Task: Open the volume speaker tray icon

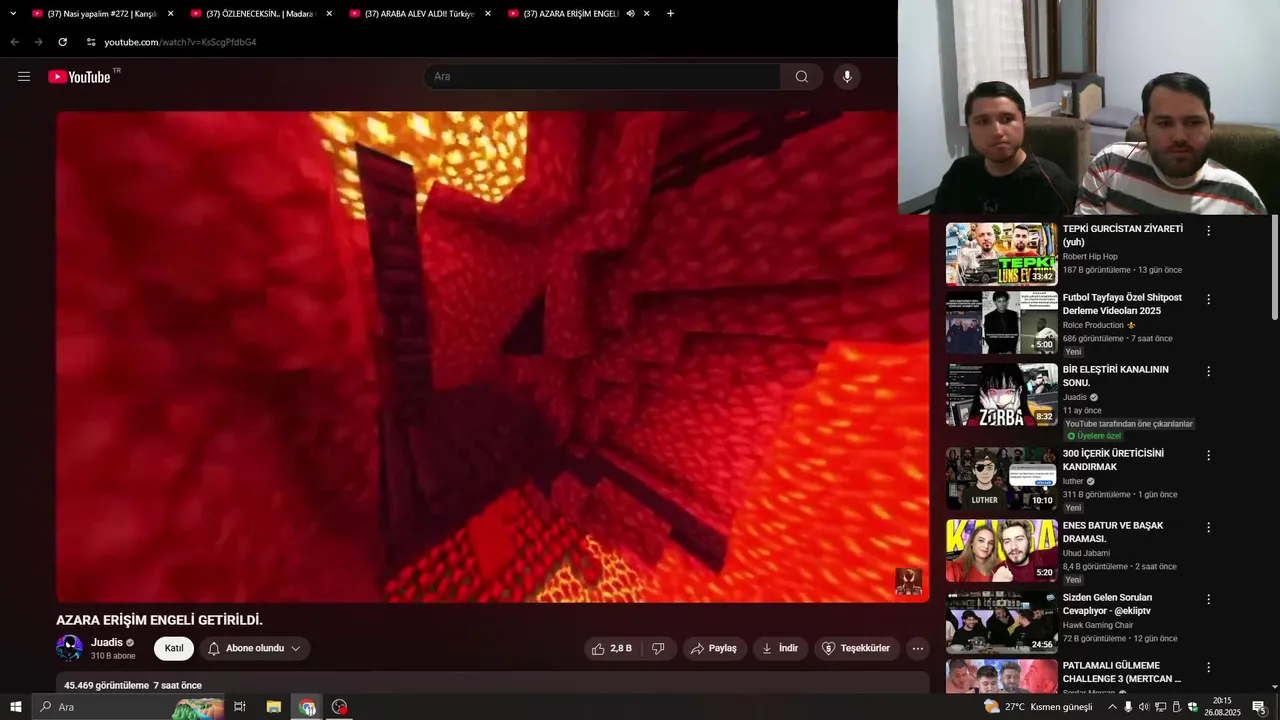Action: pos(1144,707)
